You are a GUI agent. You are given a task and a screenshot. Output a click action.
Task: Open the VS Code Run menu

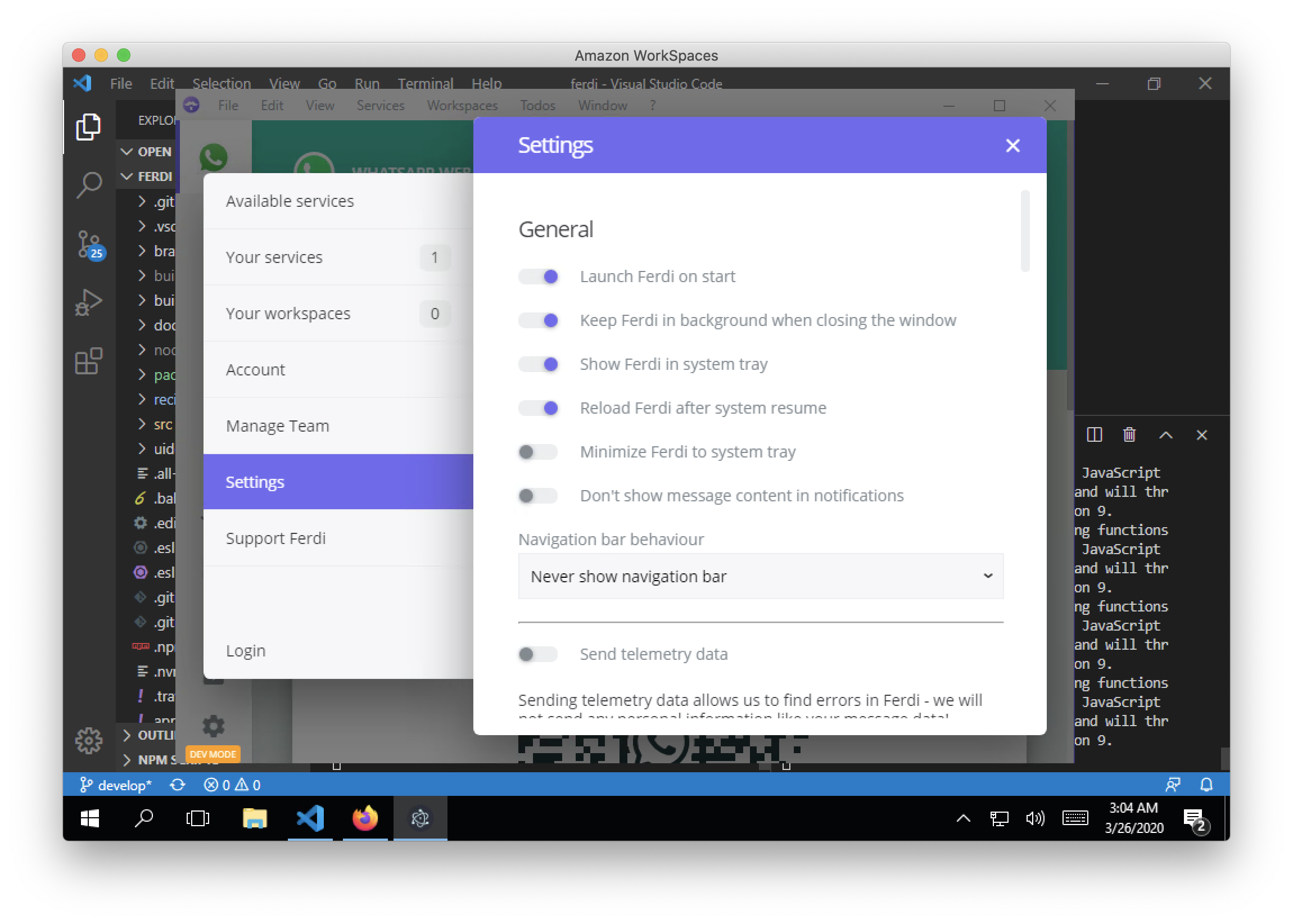coord(367,84)
